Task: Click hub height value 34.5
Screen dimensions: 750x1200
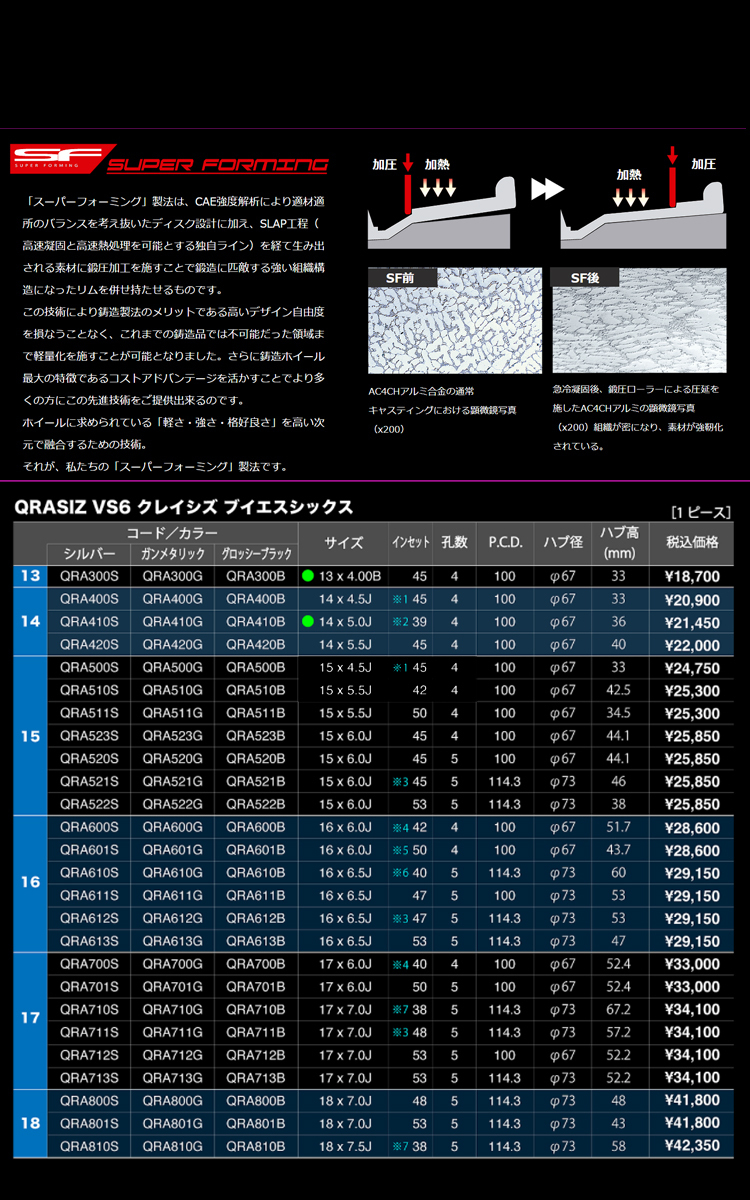Action: [x=619, y=713]
